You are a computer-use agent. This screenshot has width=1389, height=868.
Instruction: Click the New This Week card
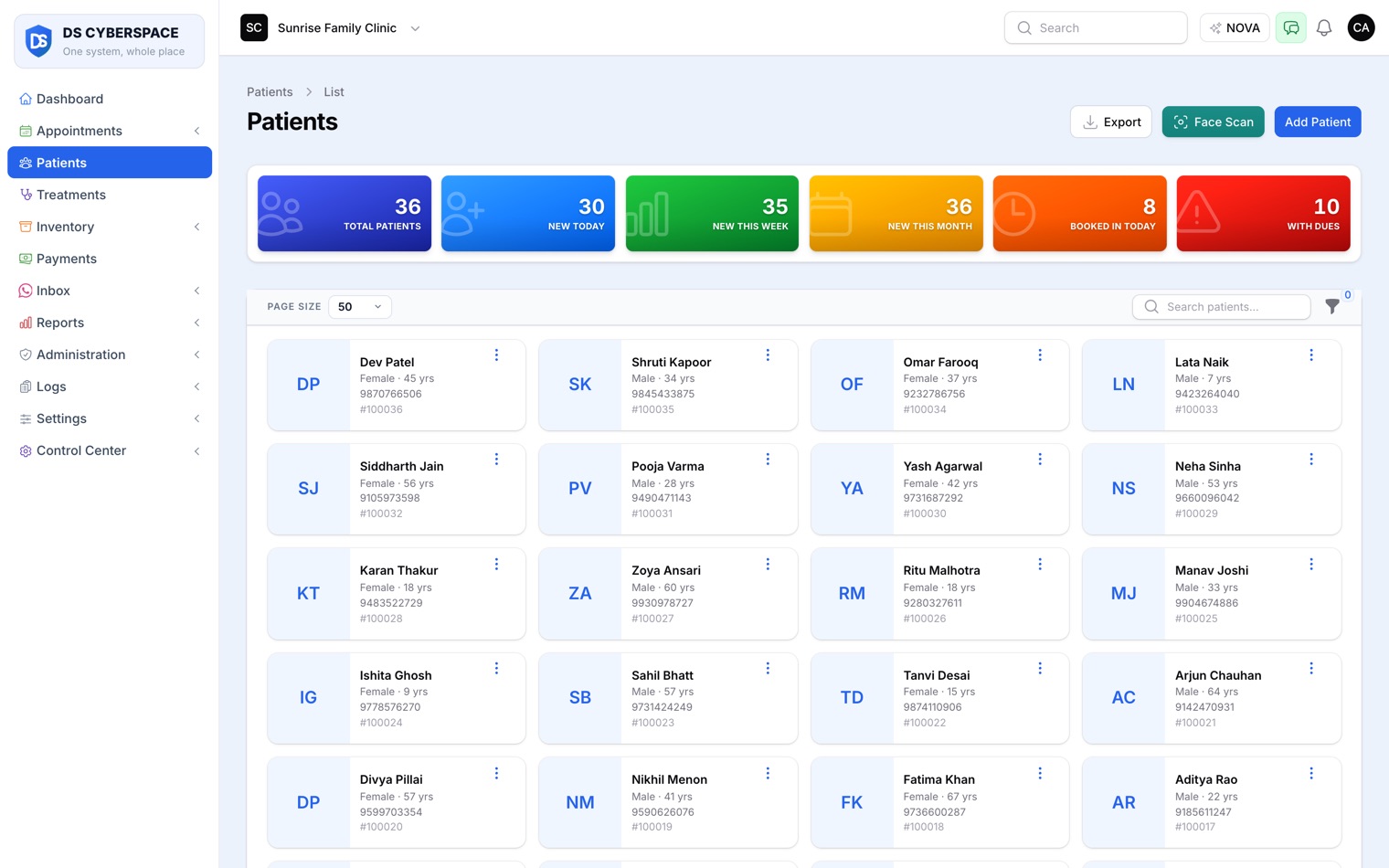coord(712,213)
